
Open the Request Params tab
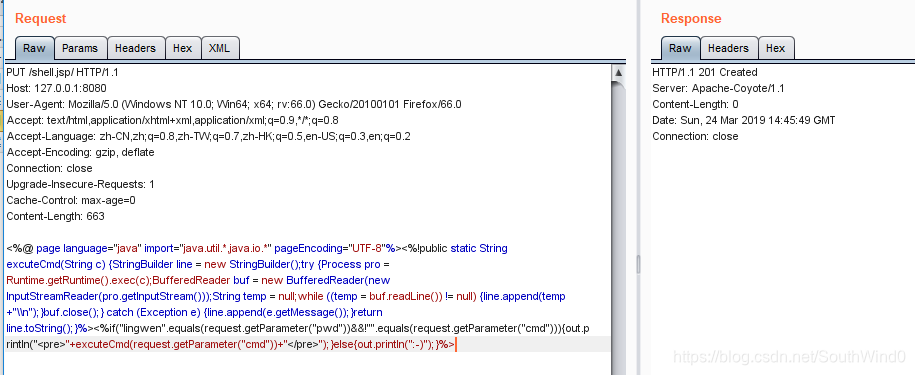click(81, 48)
